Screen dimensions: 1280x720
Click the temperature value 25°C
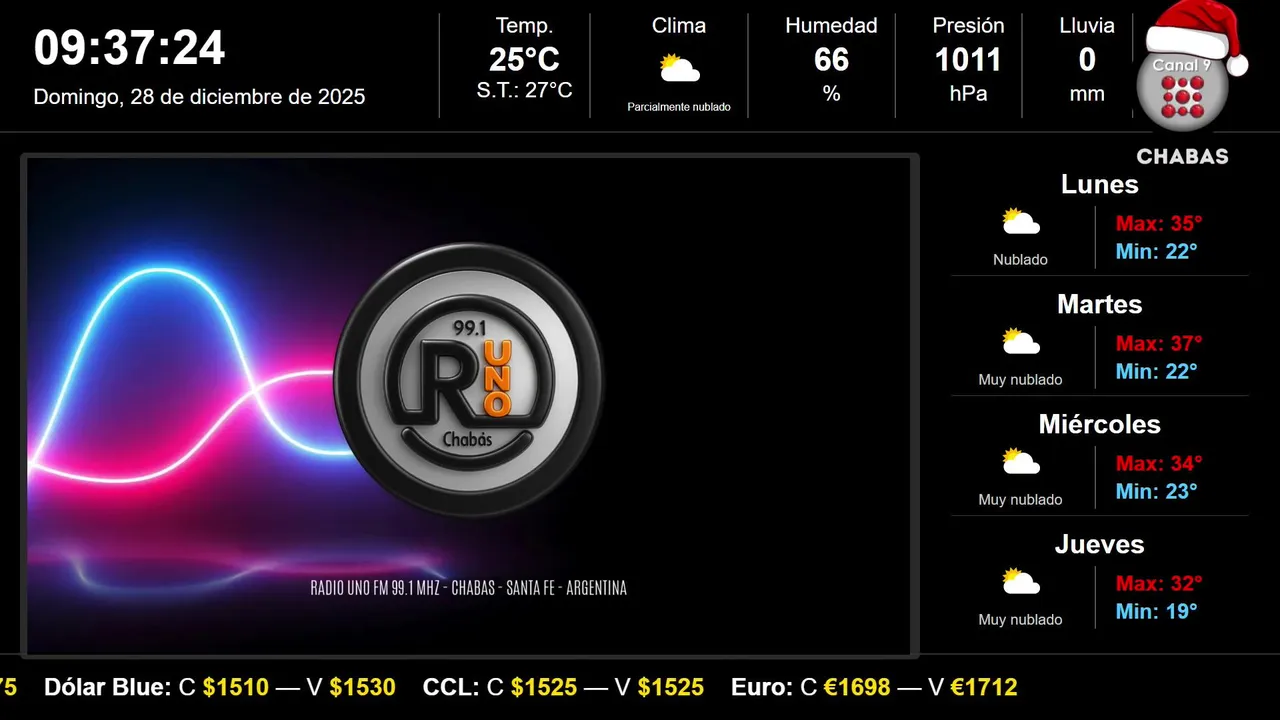tap(524, 60)
